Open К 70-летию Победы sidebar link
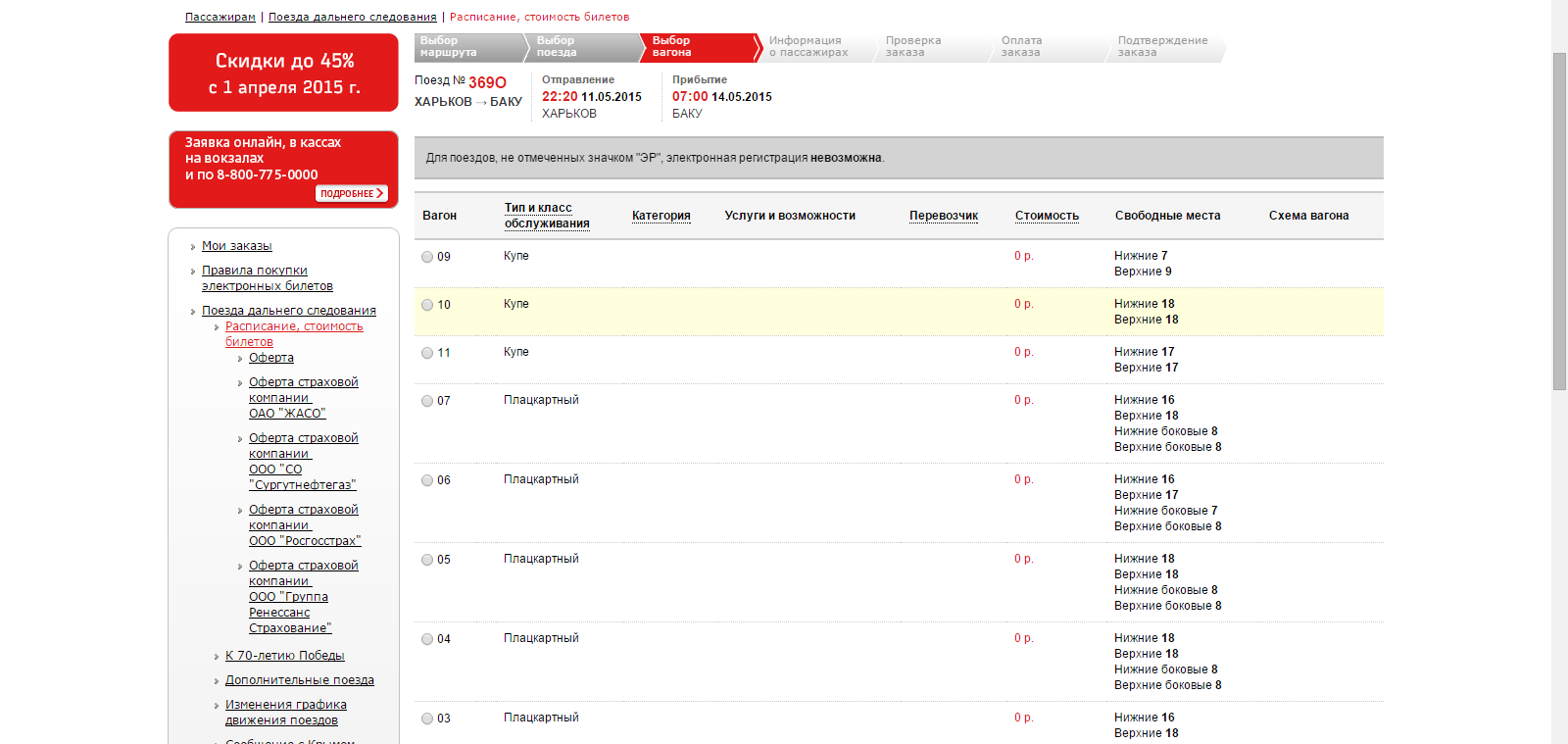Viewport: 1568px width, 744px height. 284,656
